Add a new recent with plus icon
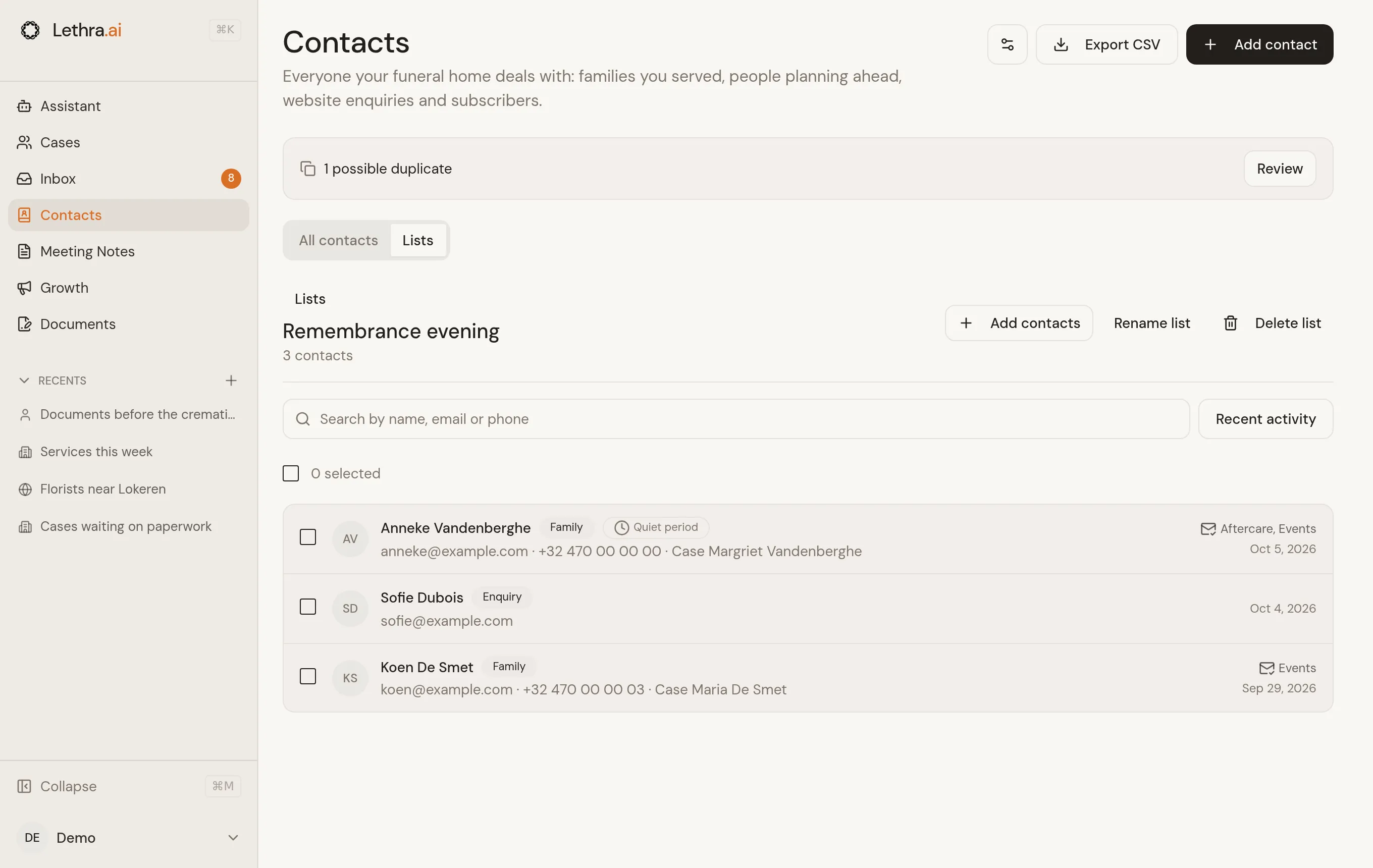 [231, 380]
